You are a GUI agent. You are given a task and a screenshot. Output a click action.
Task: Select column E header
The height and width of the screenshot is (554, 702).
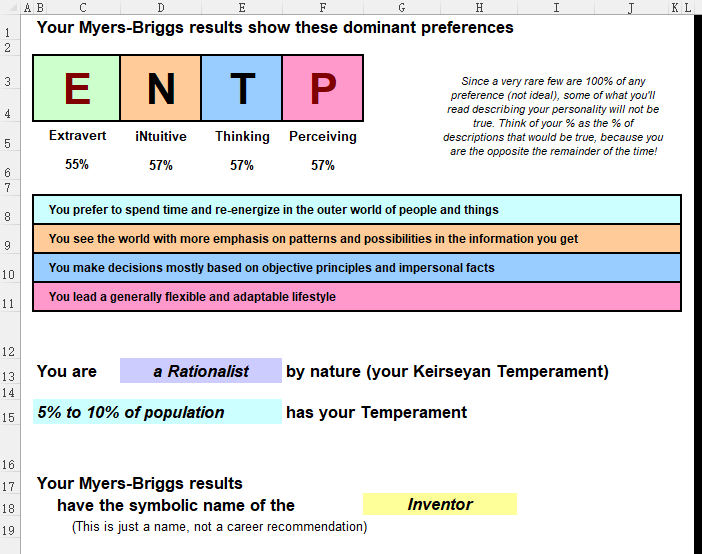[x=242, y=8]
